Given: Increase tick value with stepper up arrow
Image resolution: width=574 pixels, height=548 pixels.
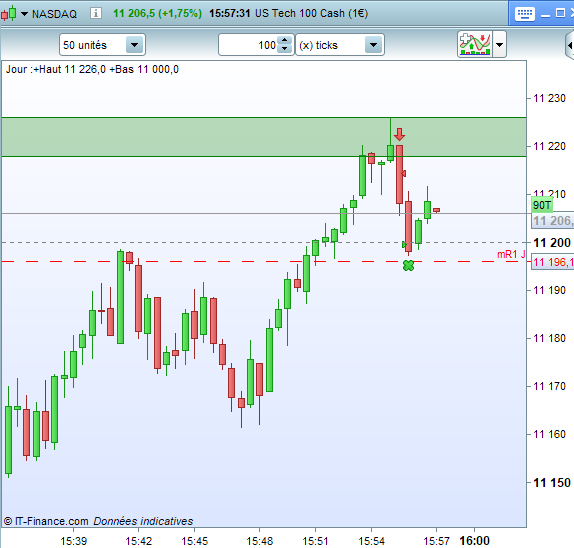Looking at the screenshot, I should click(x=285, y=40).
